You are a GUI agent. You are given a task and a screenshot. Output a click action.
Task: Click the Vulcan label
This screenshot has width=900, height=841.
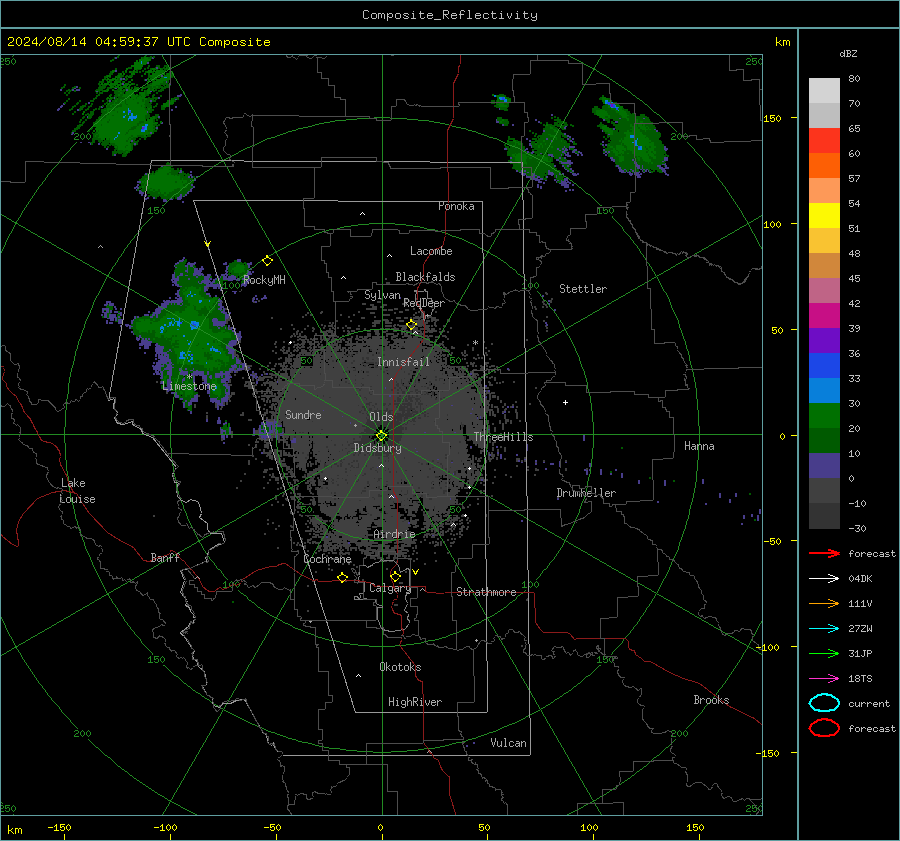pos(509,743)
